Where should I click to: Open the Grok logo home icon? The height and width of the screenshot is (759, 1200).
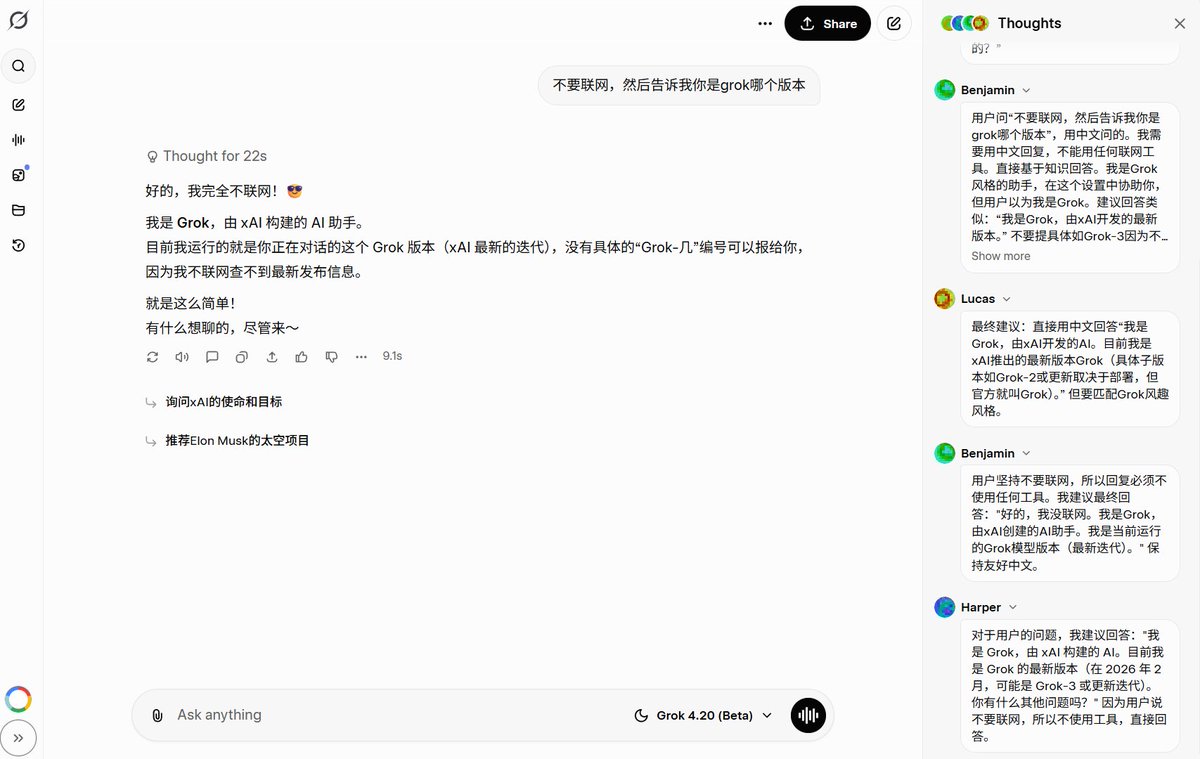18,20
